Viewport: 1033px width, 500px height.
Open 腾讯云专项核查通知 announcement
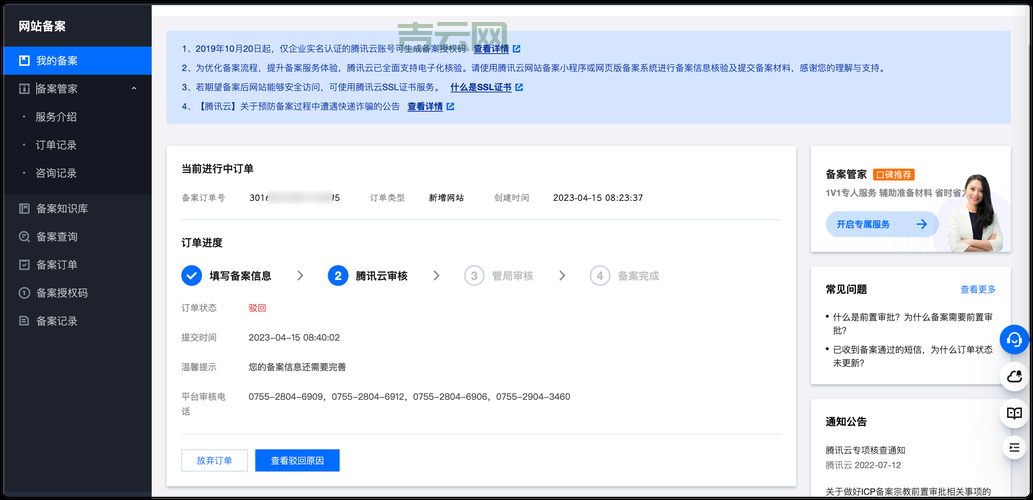tap(866, 451)
